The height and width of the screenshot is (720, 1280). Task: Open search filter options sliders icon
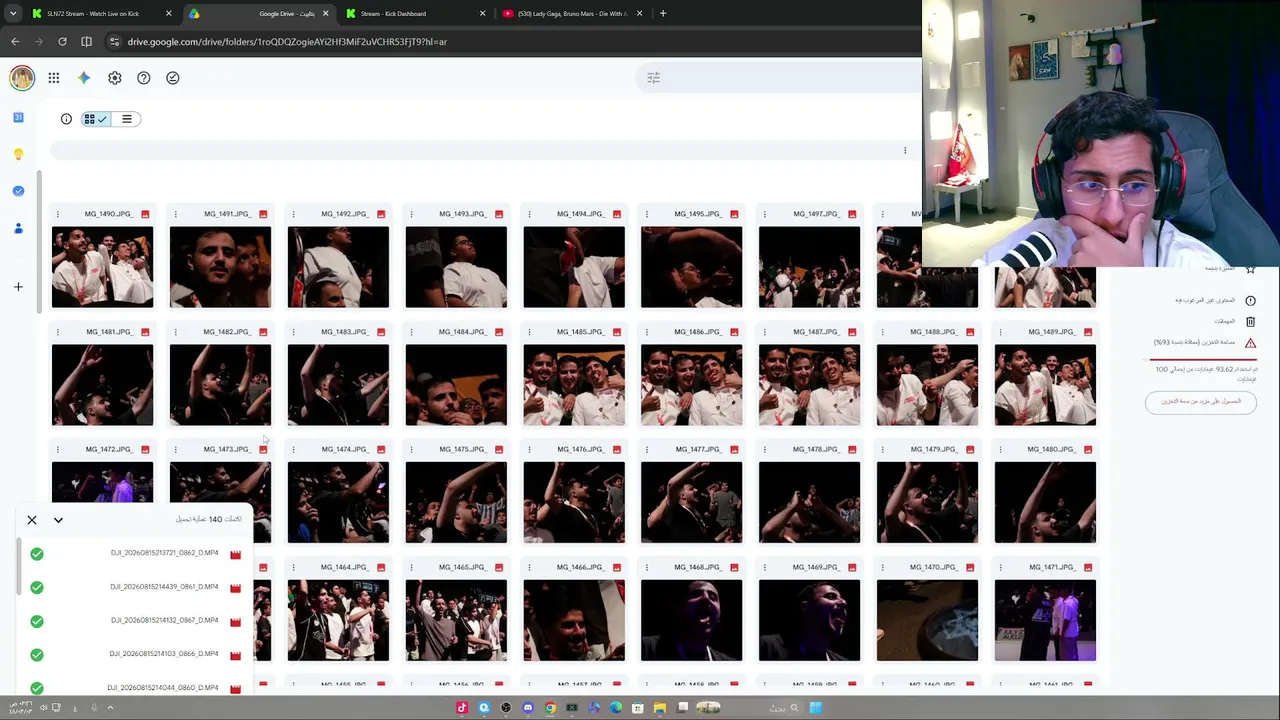(654, 78)
